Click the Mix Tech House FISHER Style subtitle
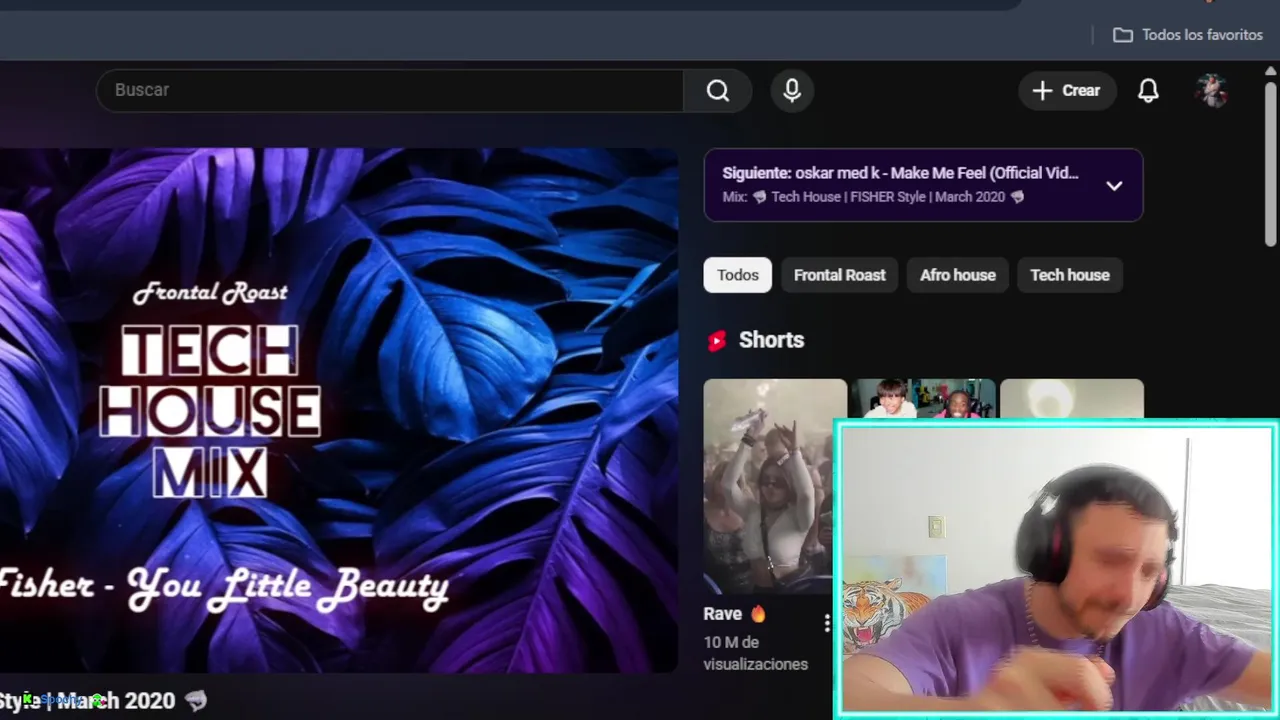This screenshot has height=720, width=1280. [x=873, y=197]
